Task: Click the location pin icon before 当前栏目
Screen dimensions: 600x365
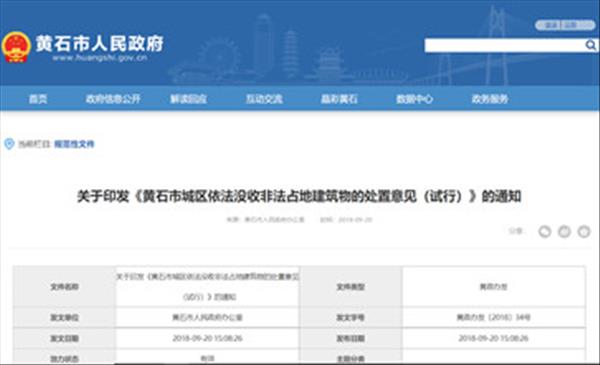Action: 9,144
